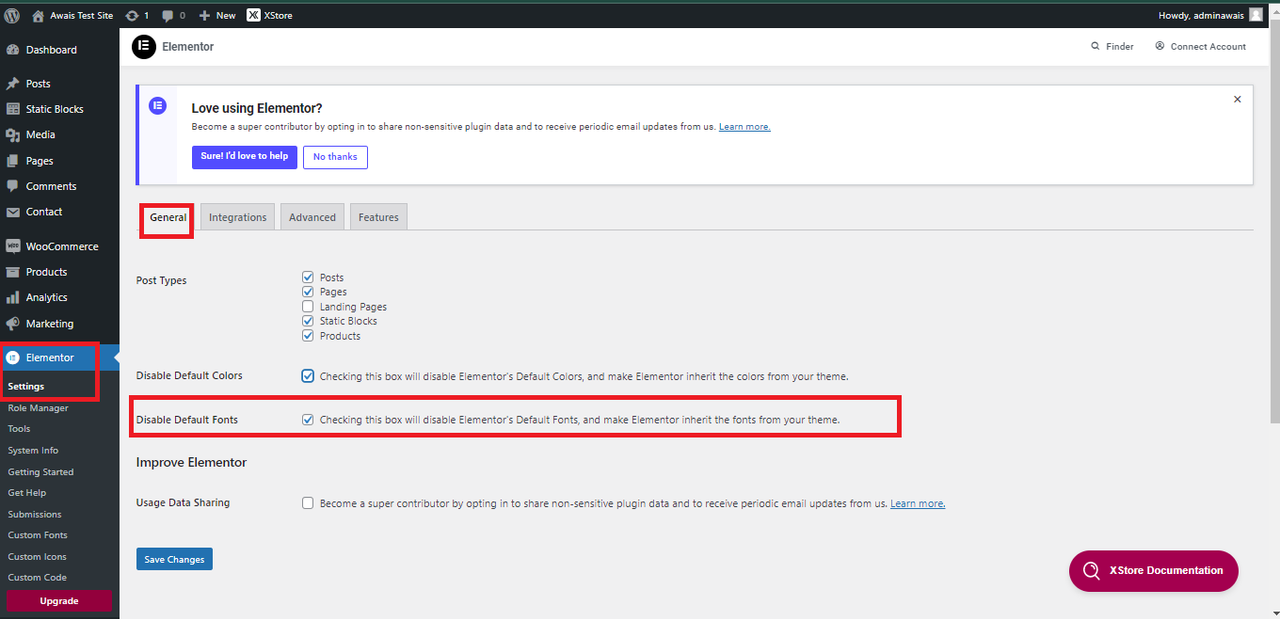Click the XStore logo icon in admin bar

pos(254,15)
